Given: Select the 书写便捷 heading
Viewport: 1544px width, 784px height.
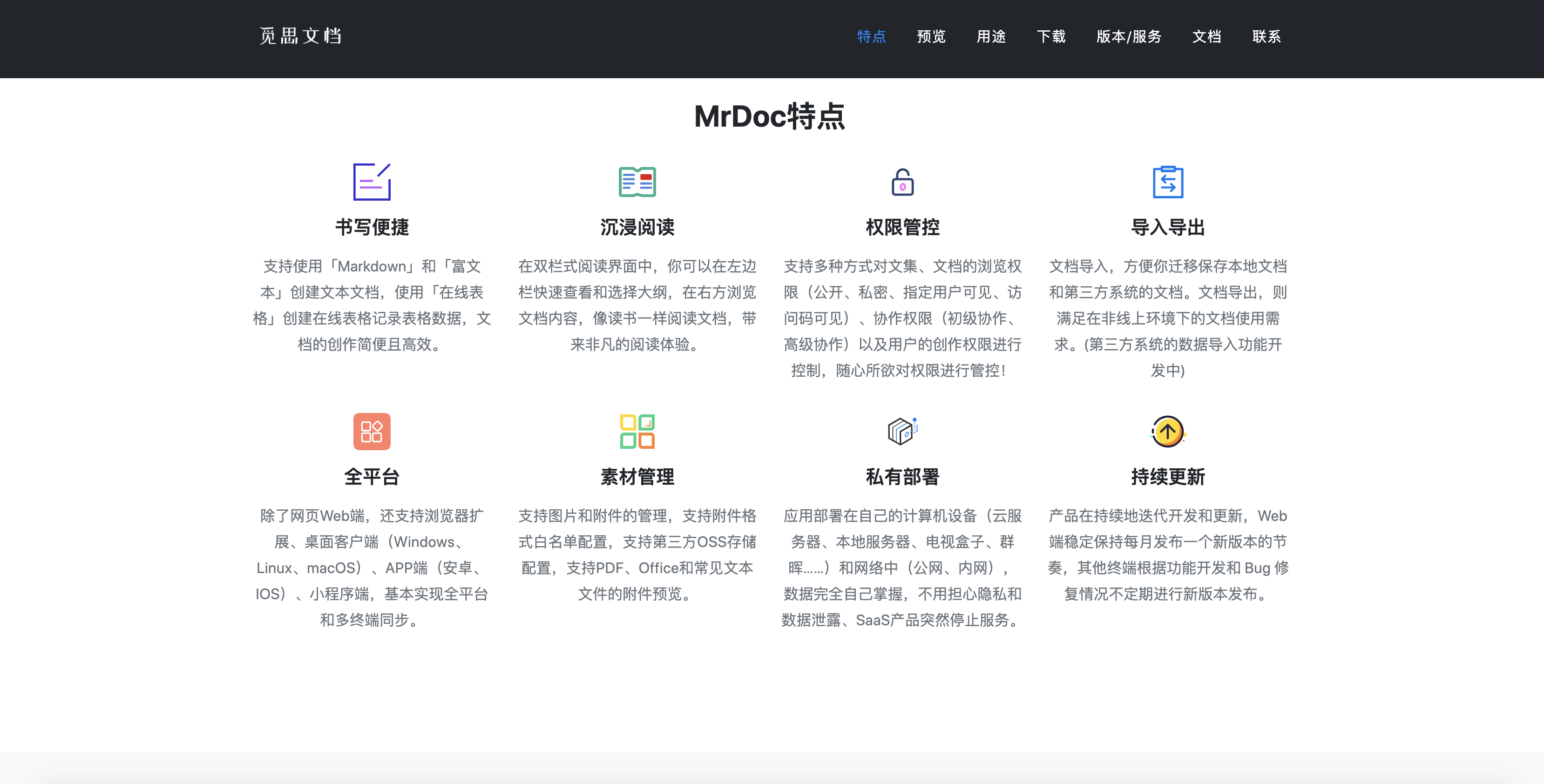Looking at the screenshot, I should [x=372, y=227].
